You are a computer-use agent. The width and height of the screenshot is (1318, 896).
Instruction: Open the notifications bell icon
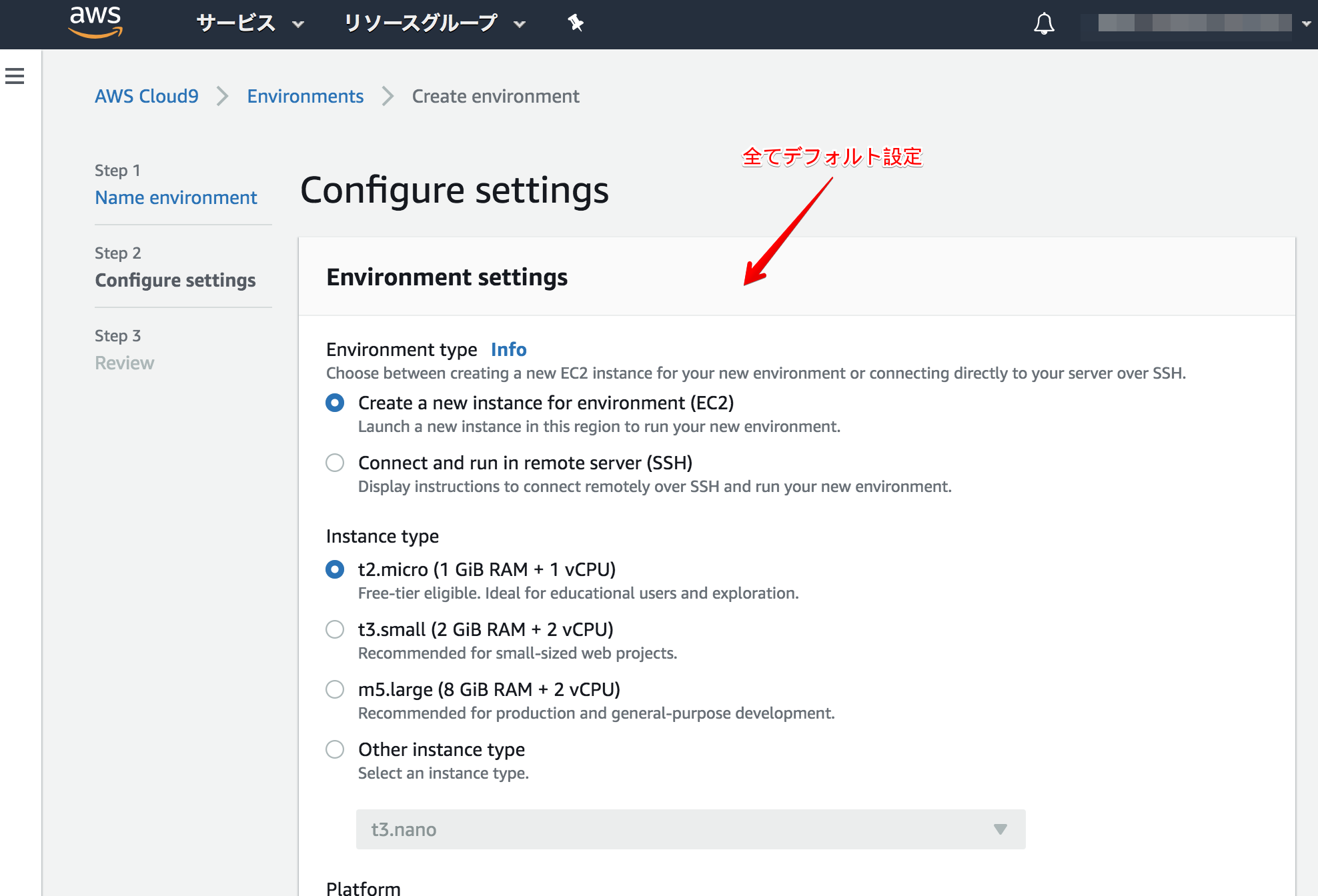(x=1044, y=24)
